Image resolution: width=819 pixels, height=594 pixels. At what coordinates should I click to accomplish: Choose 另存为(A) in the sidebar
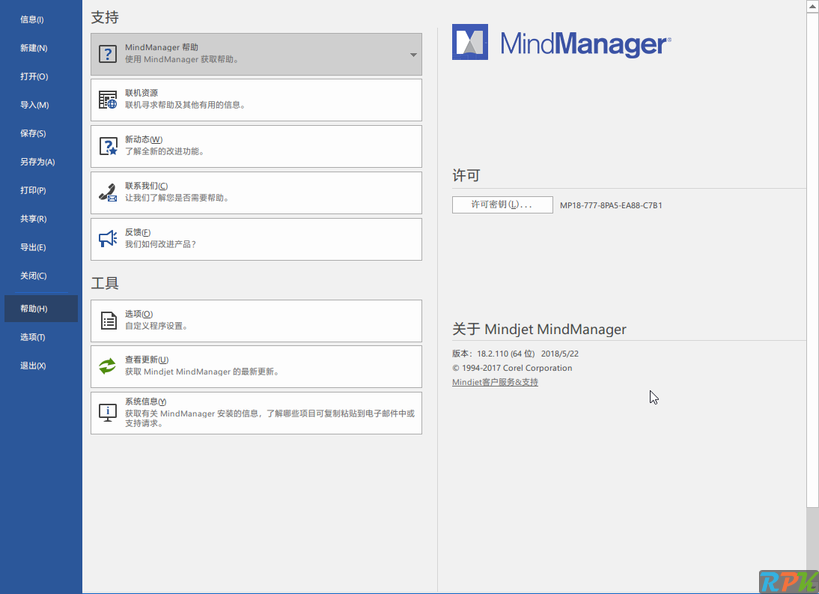pyautogui.click(x=37, y=162)
